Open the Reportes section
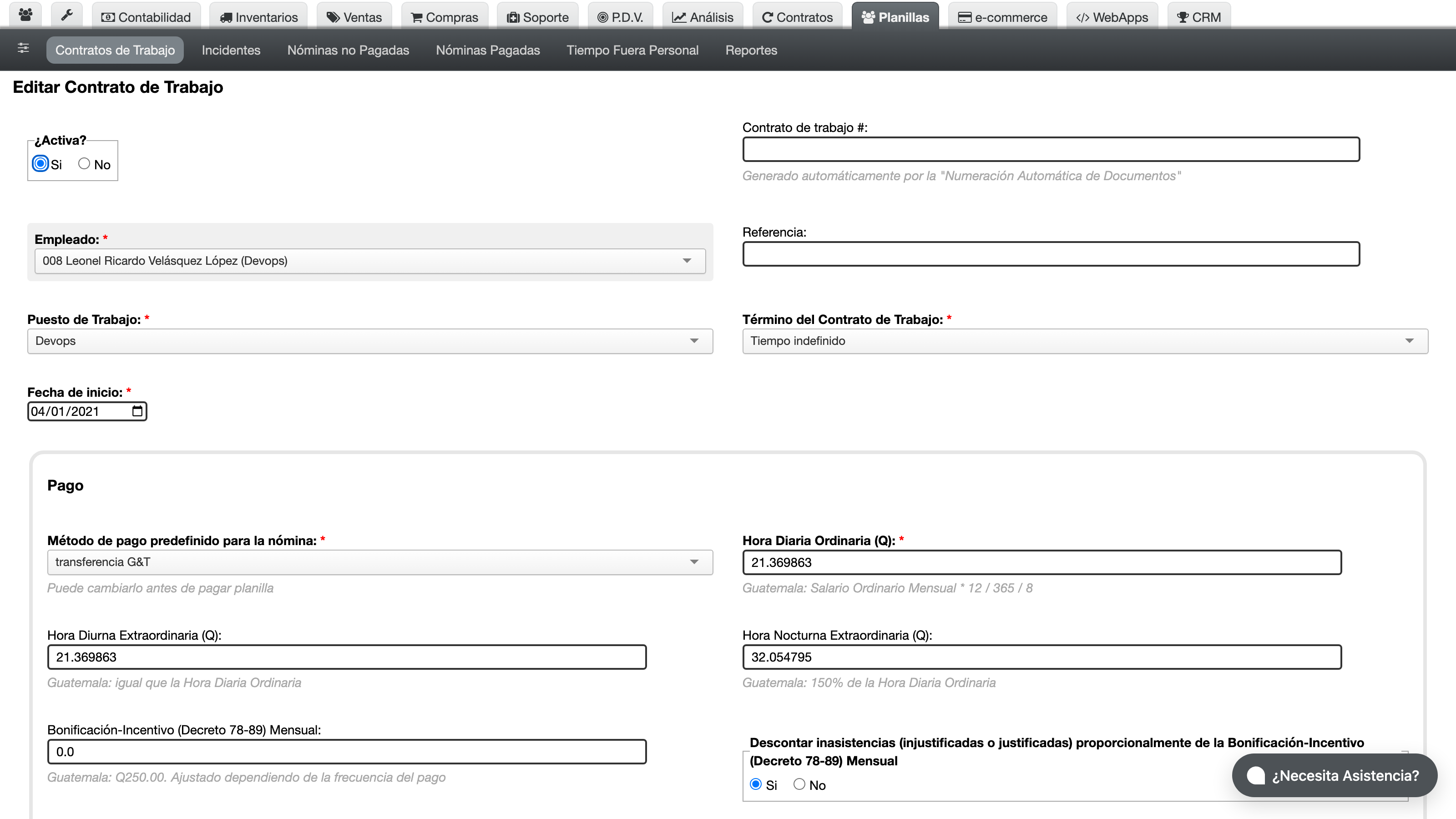This screenshot has width=1456, height=819. tap(751, 50)
